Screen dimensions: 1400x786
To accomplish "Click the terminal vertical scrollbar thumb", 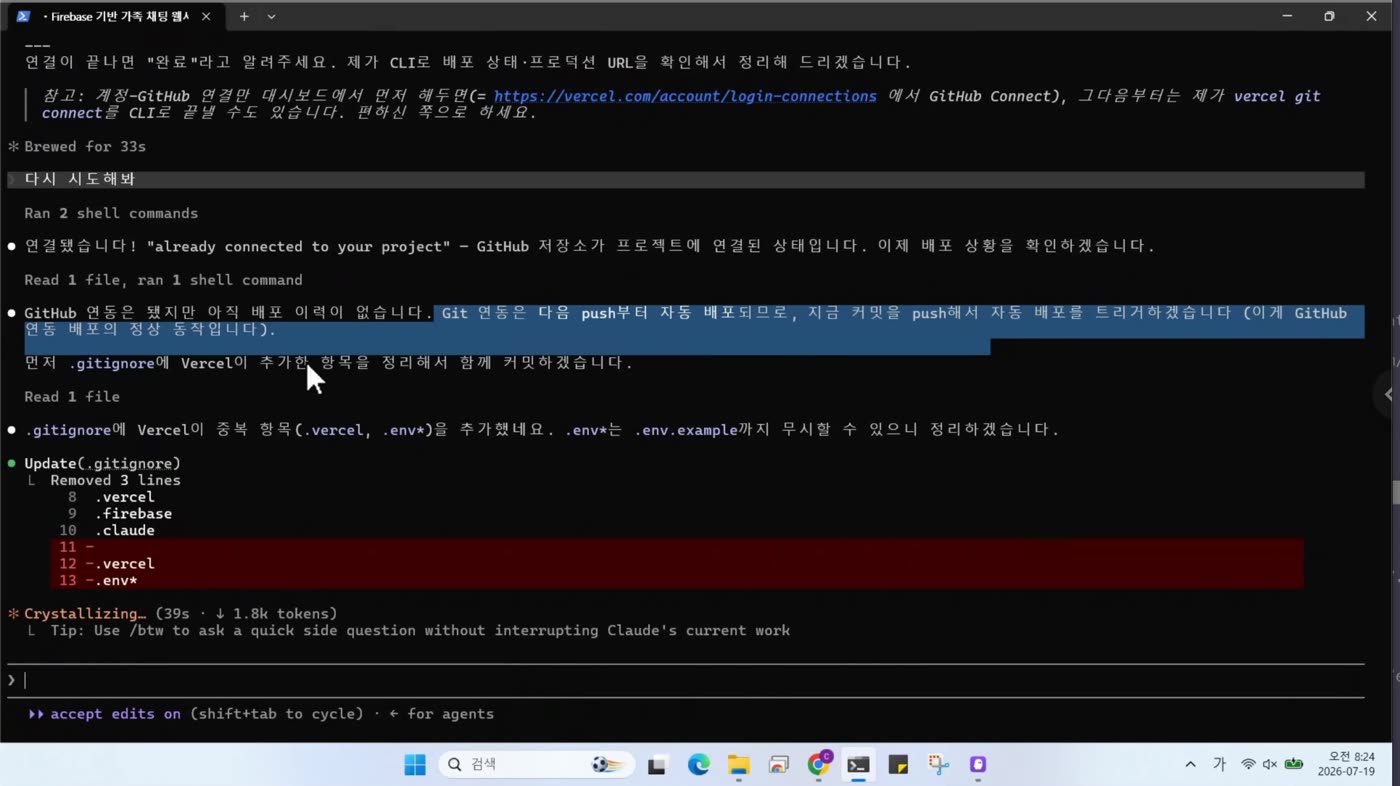I will [x=1395, y=492].
